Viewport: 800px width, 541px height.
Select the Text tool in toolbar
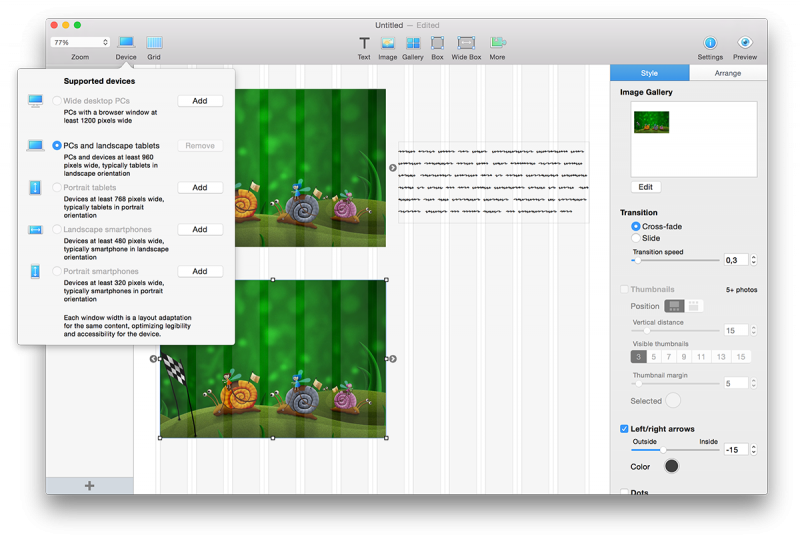tap(364, 43)
